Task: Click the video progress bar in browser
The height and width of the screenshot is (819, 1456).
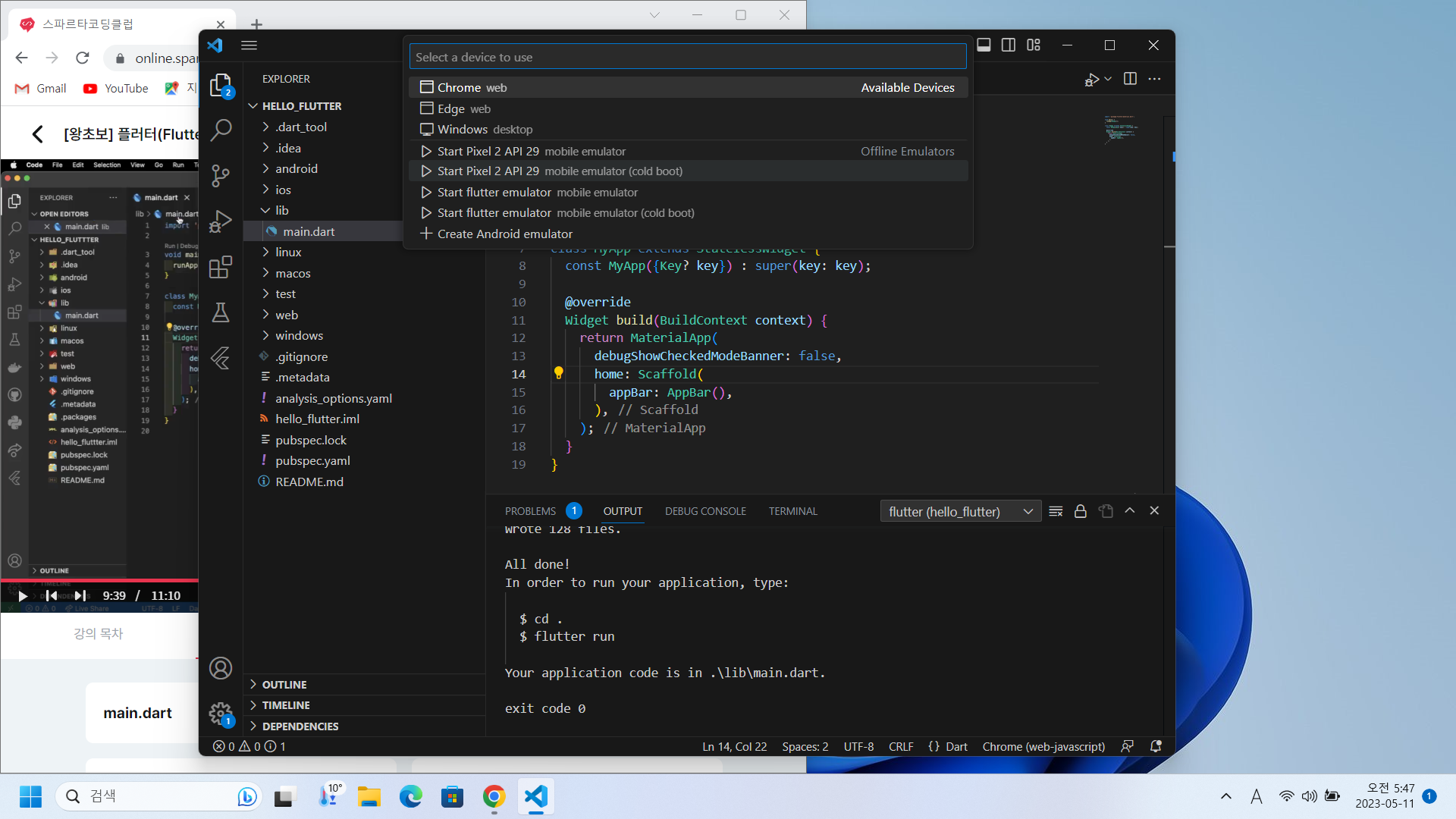Action: point(99,580)
